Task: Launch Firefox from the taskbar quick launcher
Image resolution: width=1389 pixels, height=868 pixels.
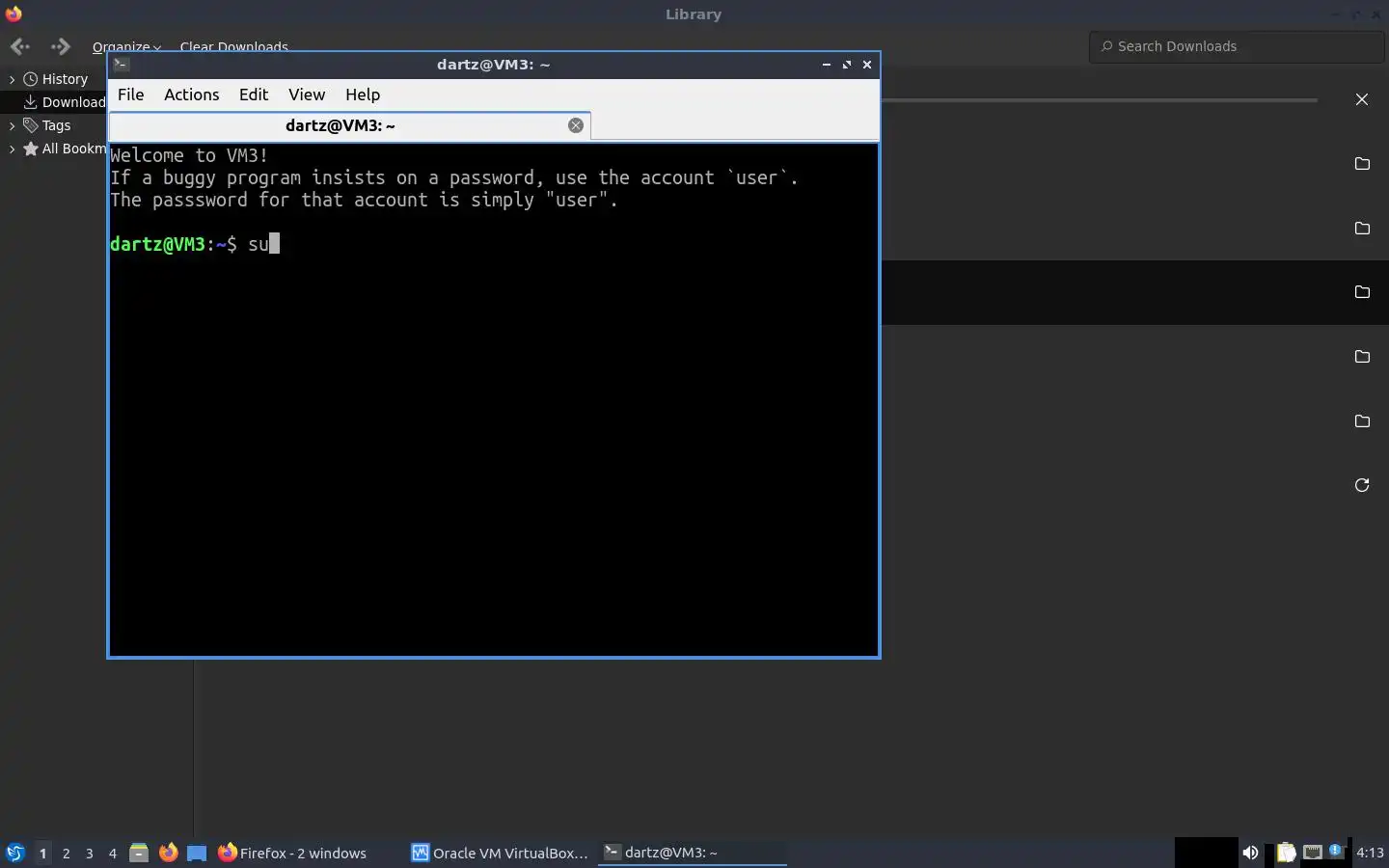Action: coord(168,853)
